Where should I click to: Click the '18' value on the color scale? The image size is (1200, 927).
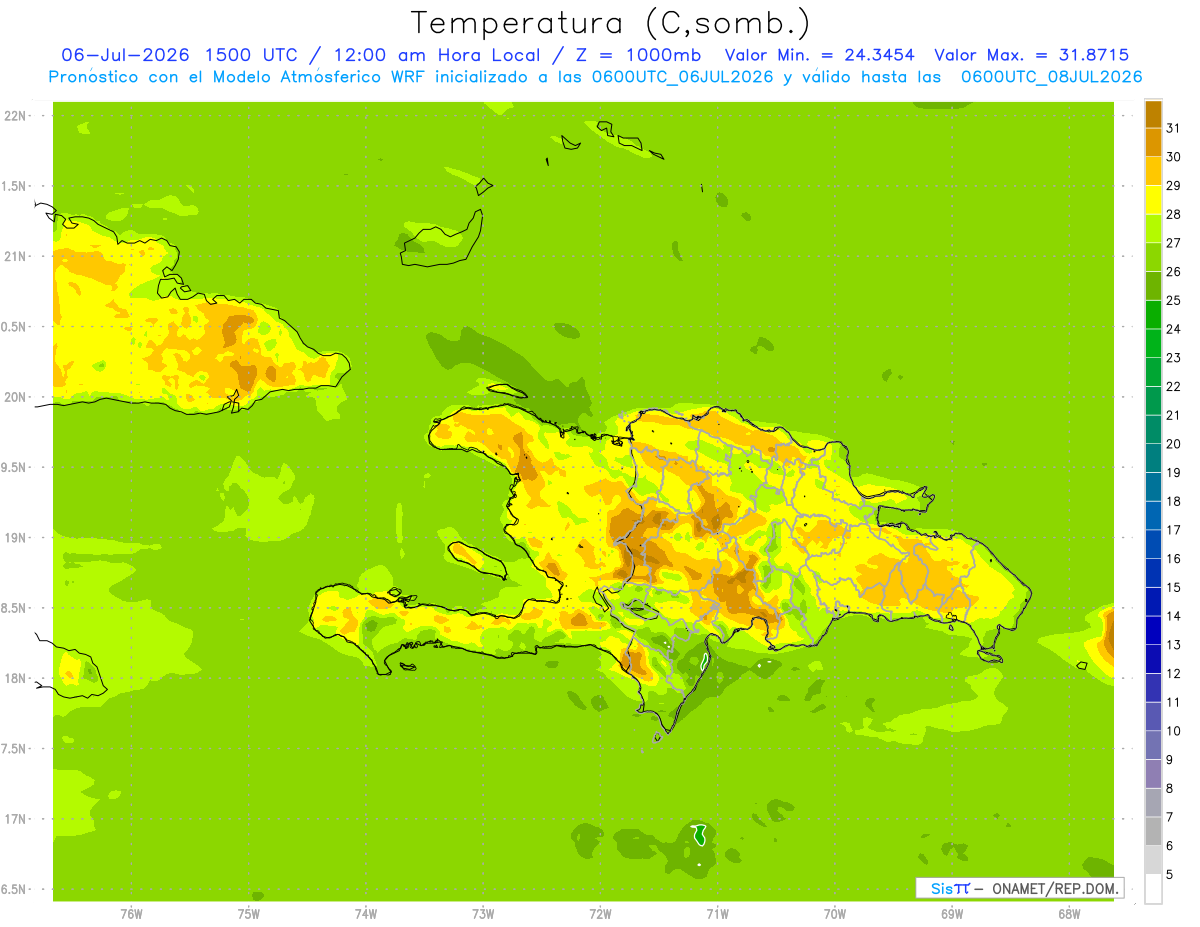click(1173, 501)
